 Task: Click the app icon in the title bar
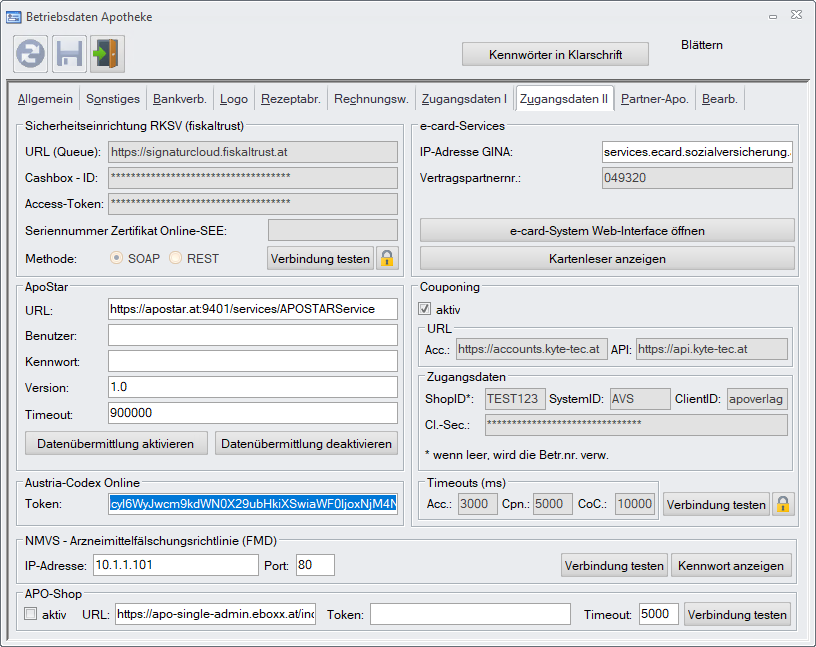click(x=14, y=17)
